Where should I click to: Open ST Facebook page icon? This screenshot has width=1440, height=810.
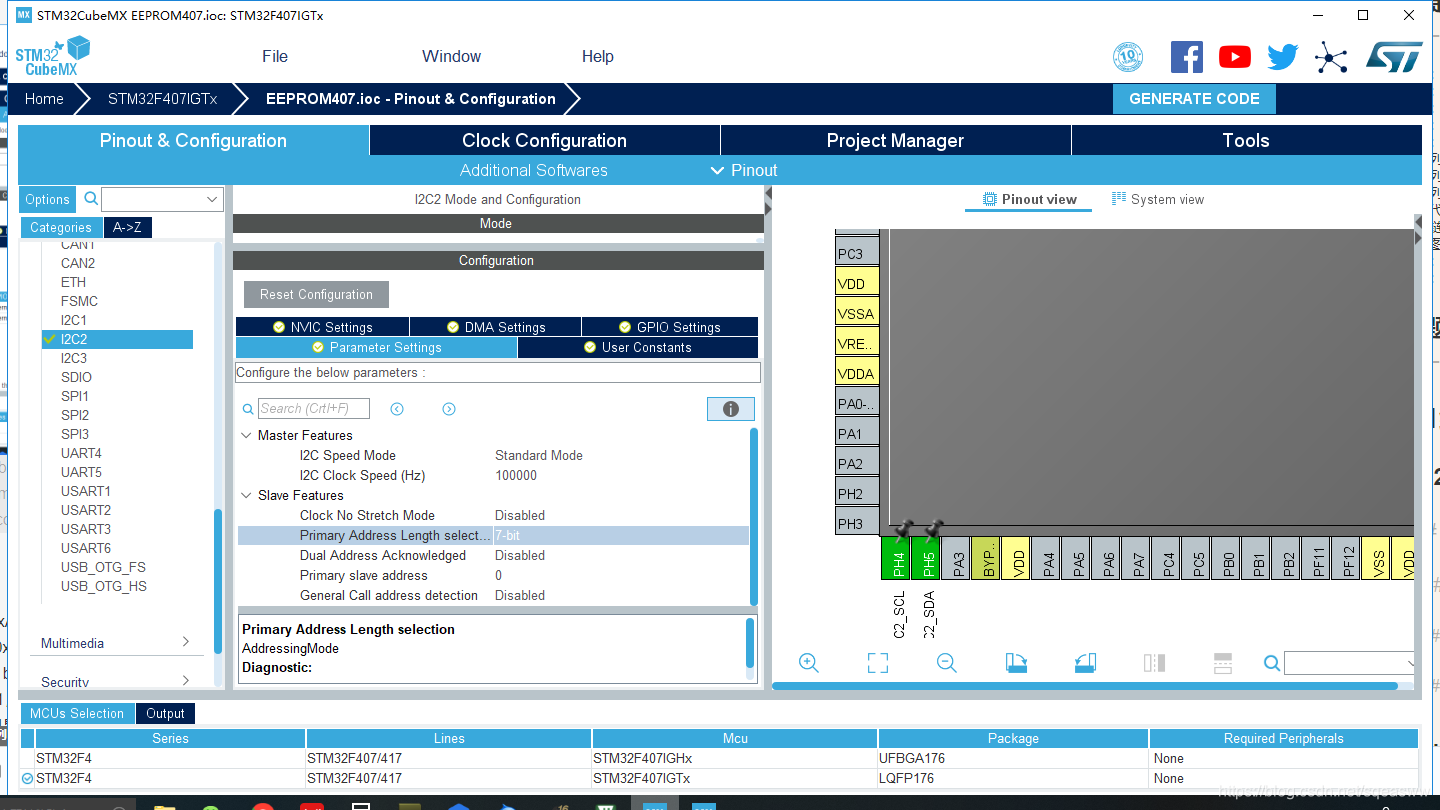tap(1187, 57)
